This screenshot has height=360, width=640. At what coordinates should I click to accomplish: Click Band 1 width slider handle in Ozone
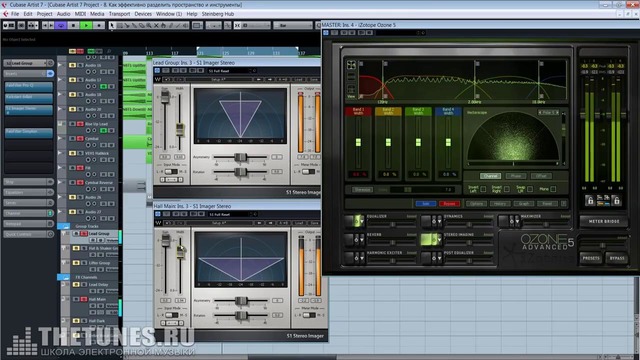pos(358,142)
